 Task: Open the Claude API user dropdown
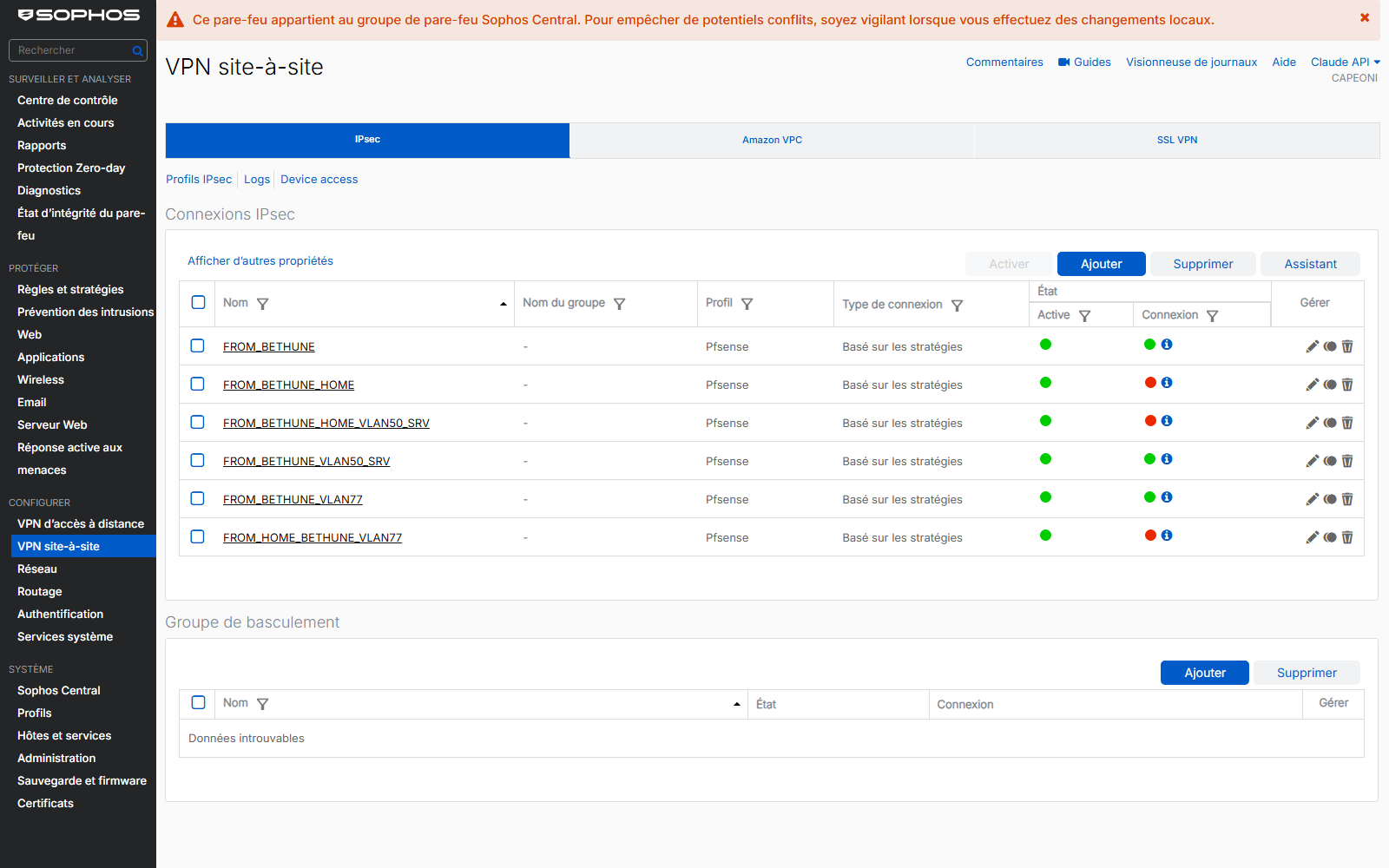tap(1345, 62)
